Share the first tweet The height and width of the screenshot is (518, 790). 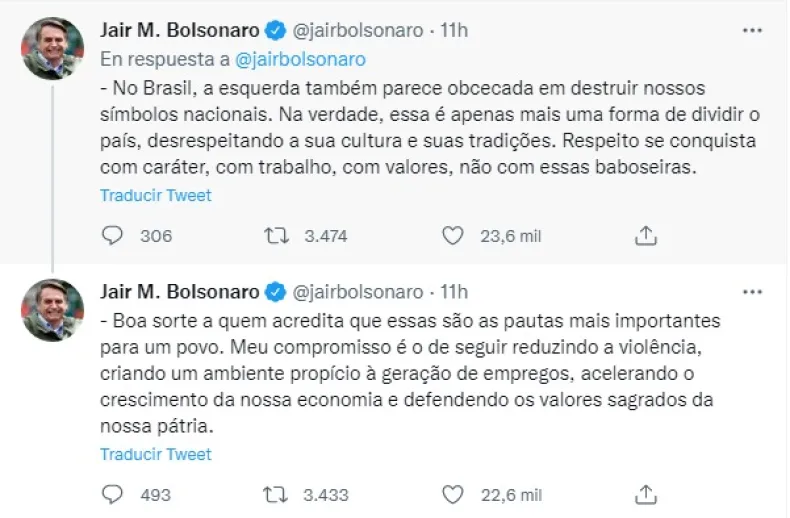coord(646,235)
